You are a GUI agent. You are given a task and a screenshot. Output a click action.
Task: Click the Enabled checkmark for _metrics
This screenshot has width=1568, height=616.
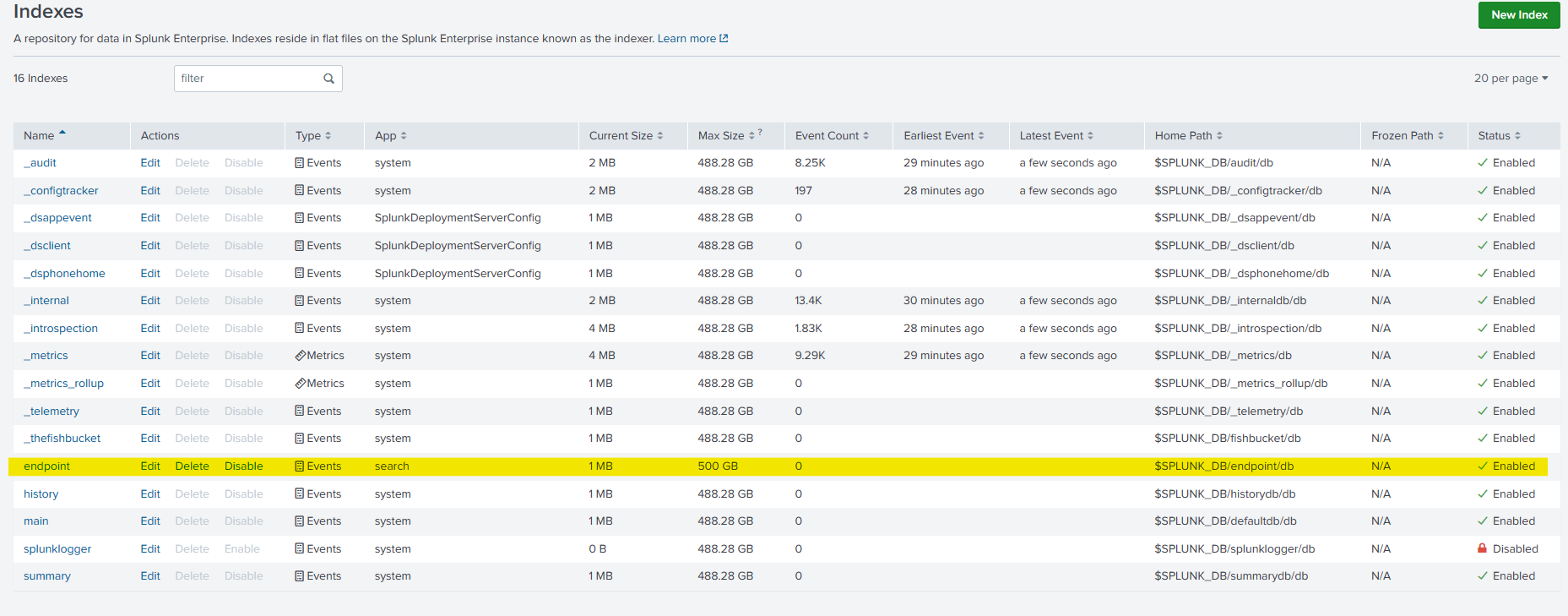pyautogui.click(x=1483, y=356)
